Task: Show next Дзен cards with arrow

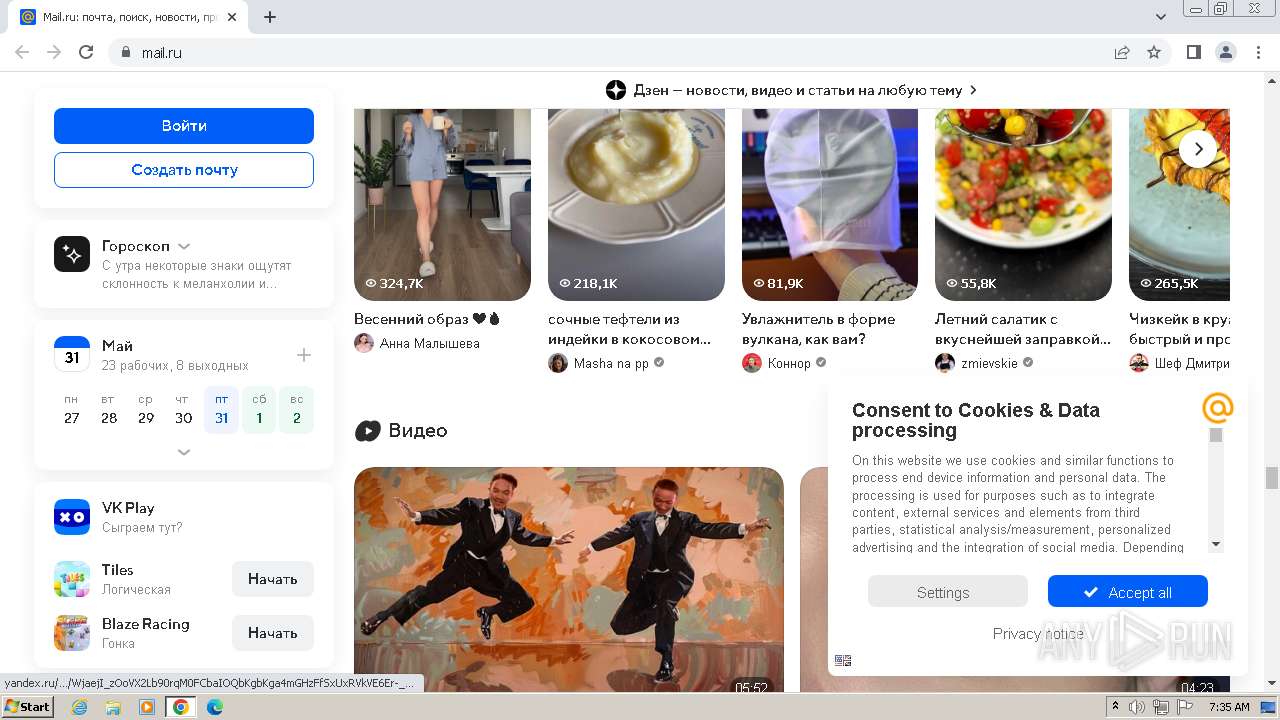Action: click(x=1198, y=149)
